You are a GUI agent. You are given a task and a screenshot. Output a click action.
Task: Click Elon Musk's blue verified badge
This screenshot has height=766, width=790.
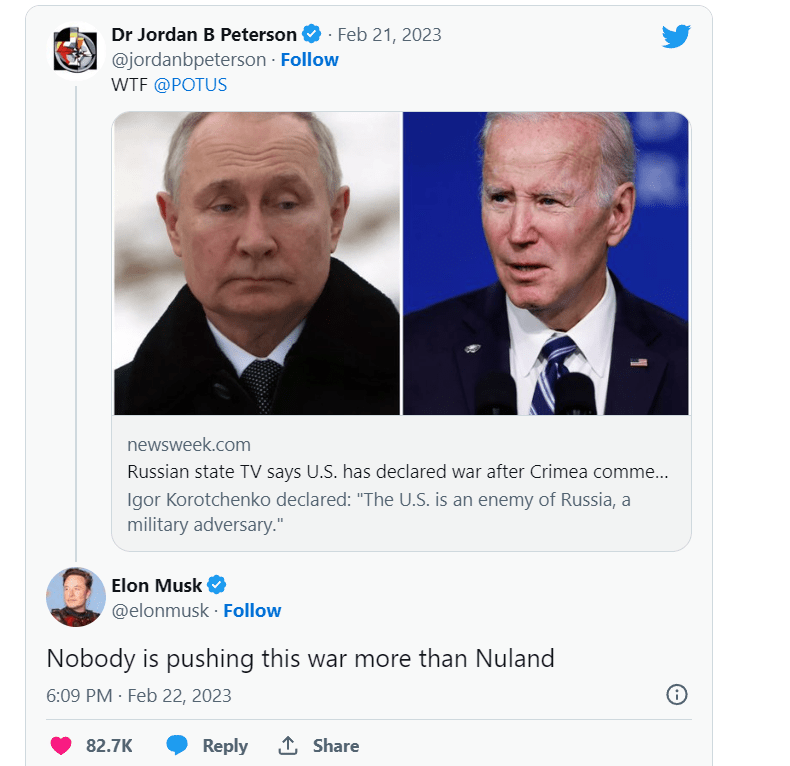pyautogui.click(x=217, y=585)
